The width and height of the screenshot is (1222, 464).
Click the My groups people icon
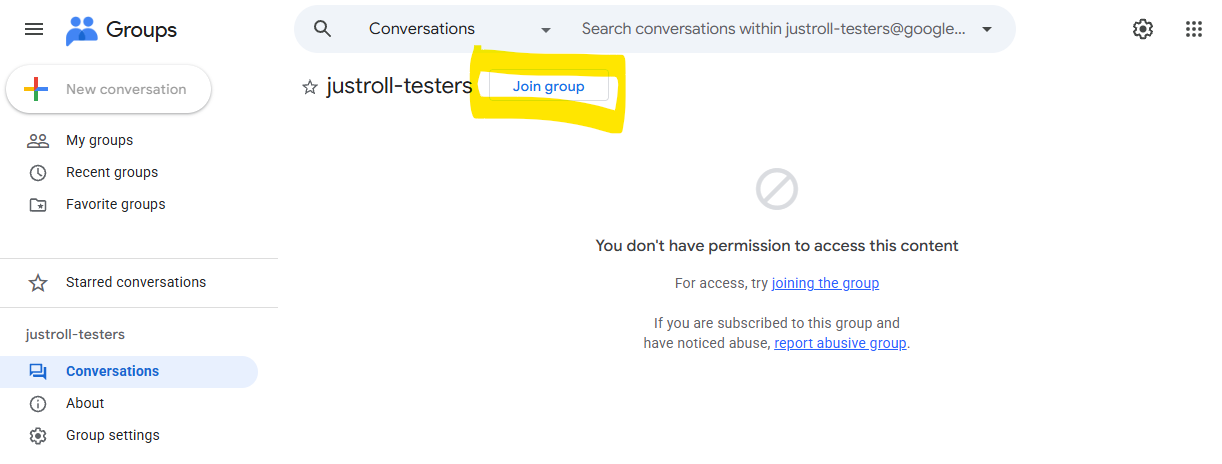(x=38, y=141)
